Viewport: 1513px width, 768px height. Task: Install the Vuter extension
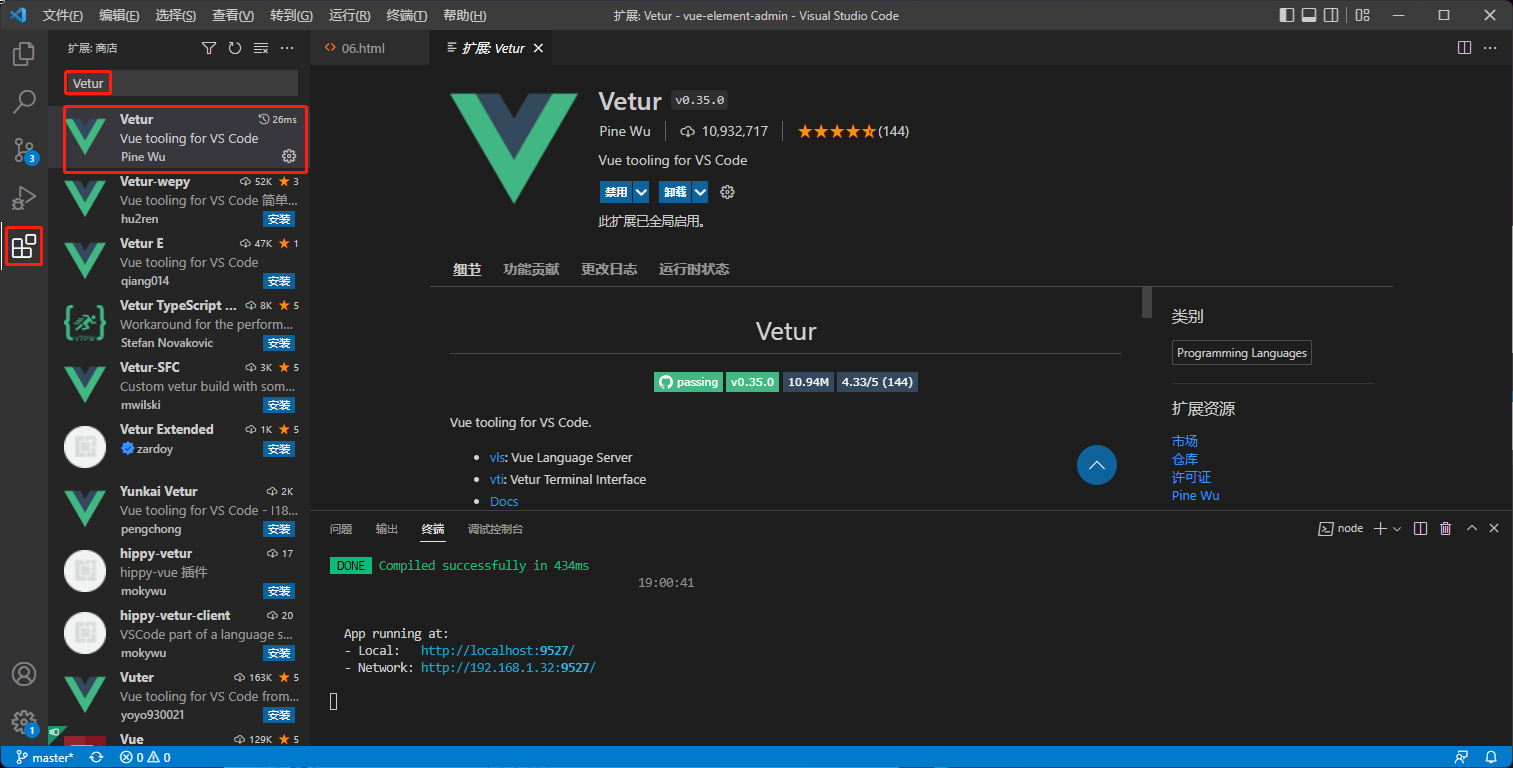[x=279, y=715]
